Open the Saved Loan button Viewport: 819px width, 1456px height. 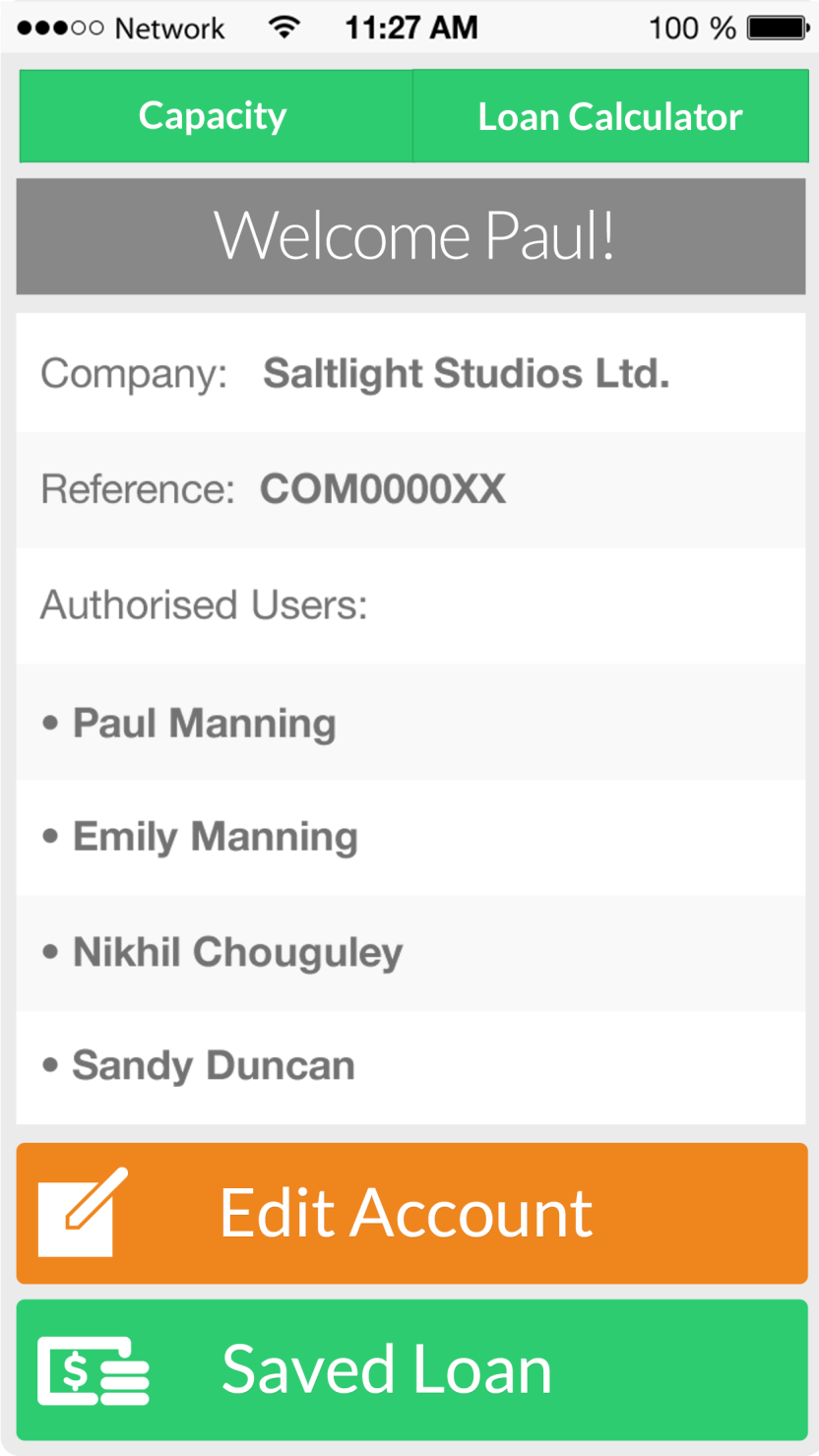[411, 1369]
